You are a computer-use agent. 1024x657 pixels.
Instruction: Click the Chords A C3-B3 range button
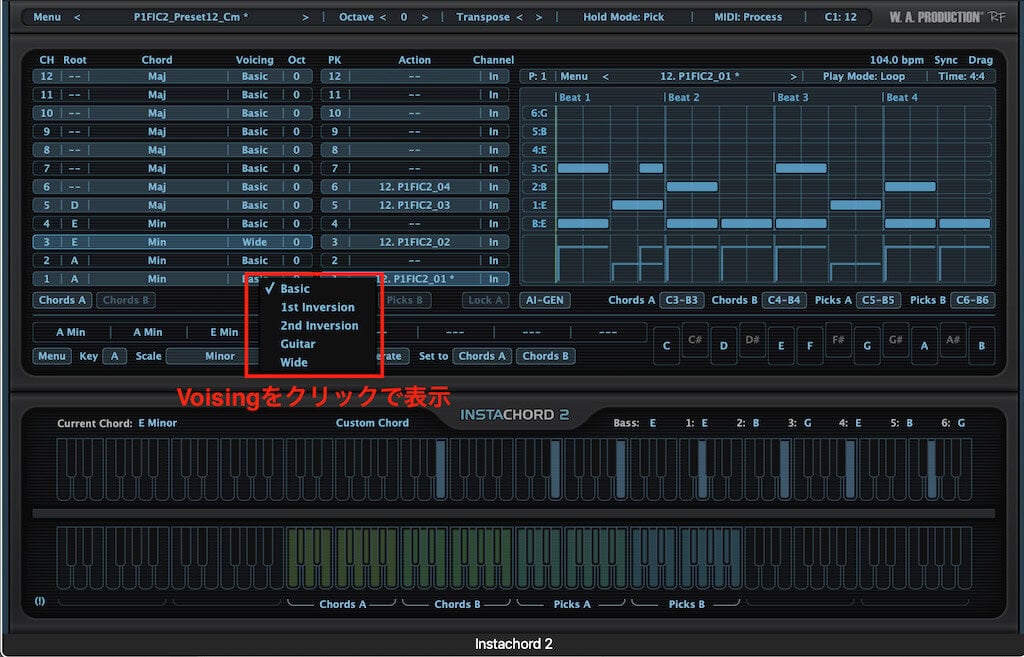pos(683,299)
